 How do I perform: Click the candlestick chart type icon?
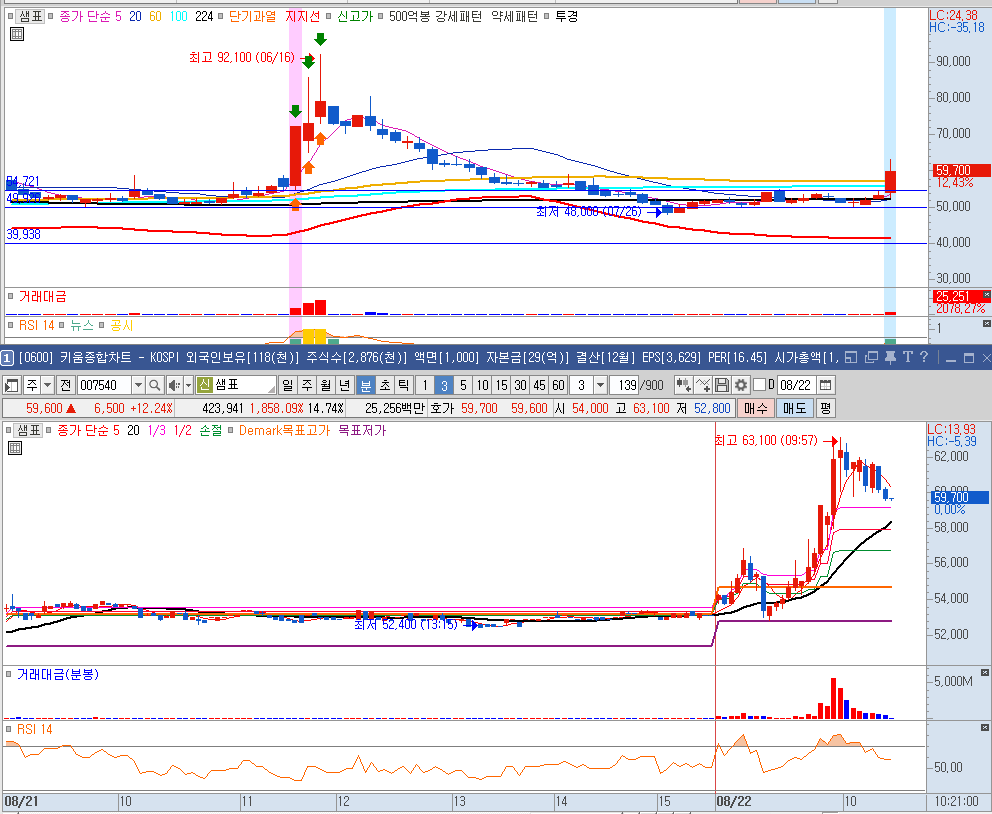tap(683, 385)
